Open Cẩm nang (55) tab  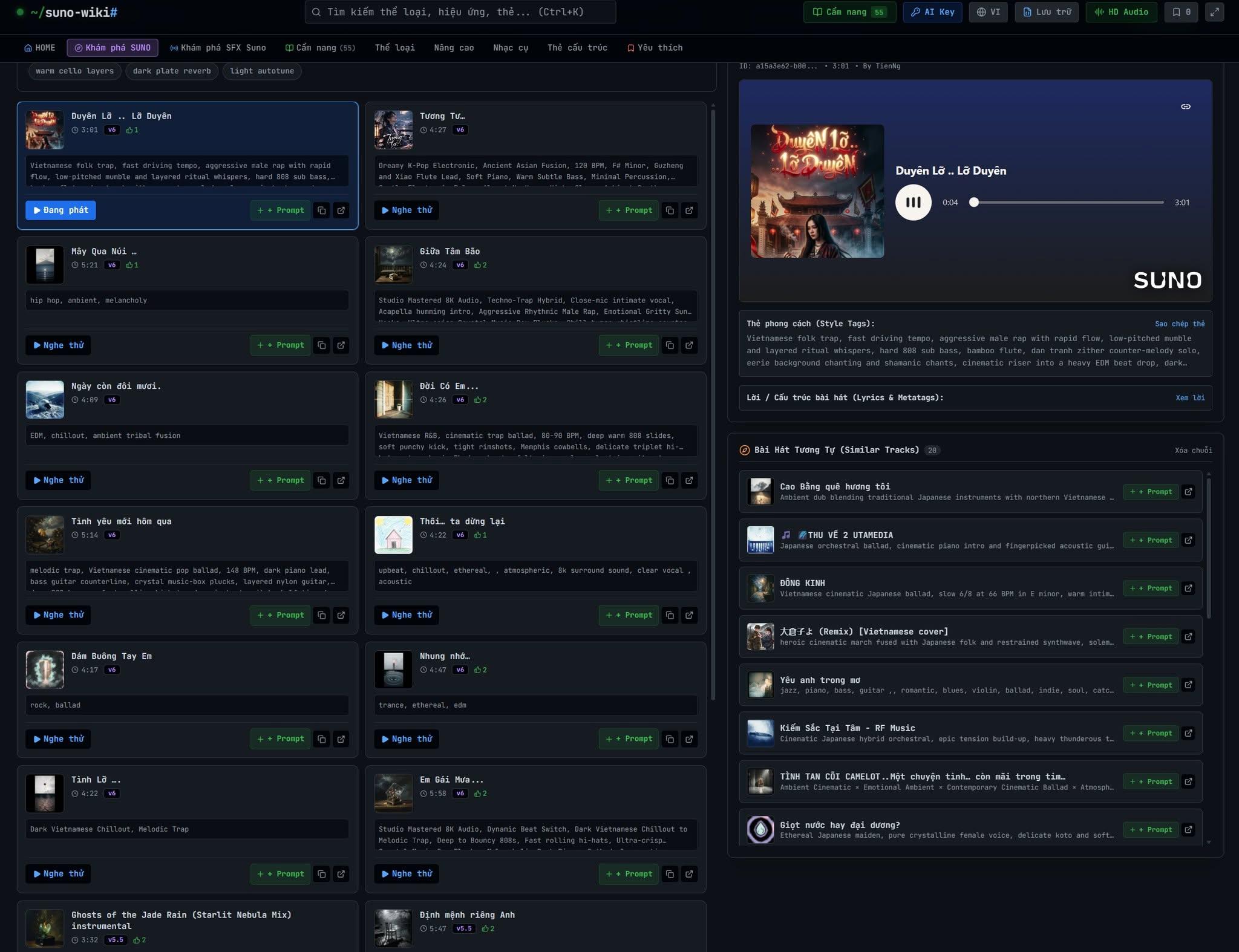[x=320, y=48]
